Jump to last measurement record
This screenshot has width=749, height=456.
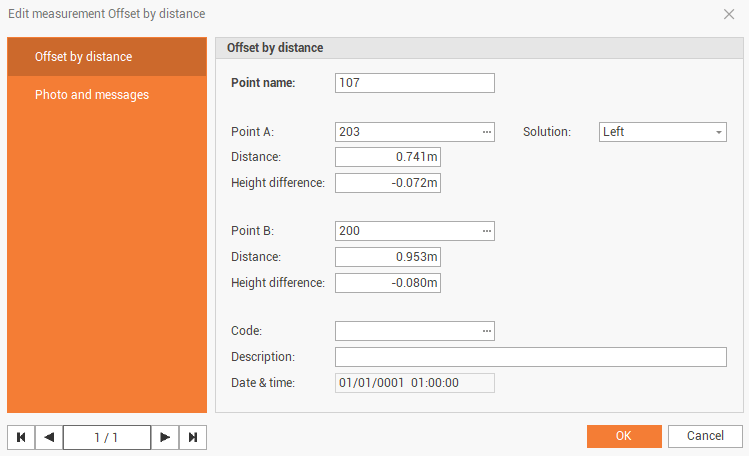pos(193,437)
